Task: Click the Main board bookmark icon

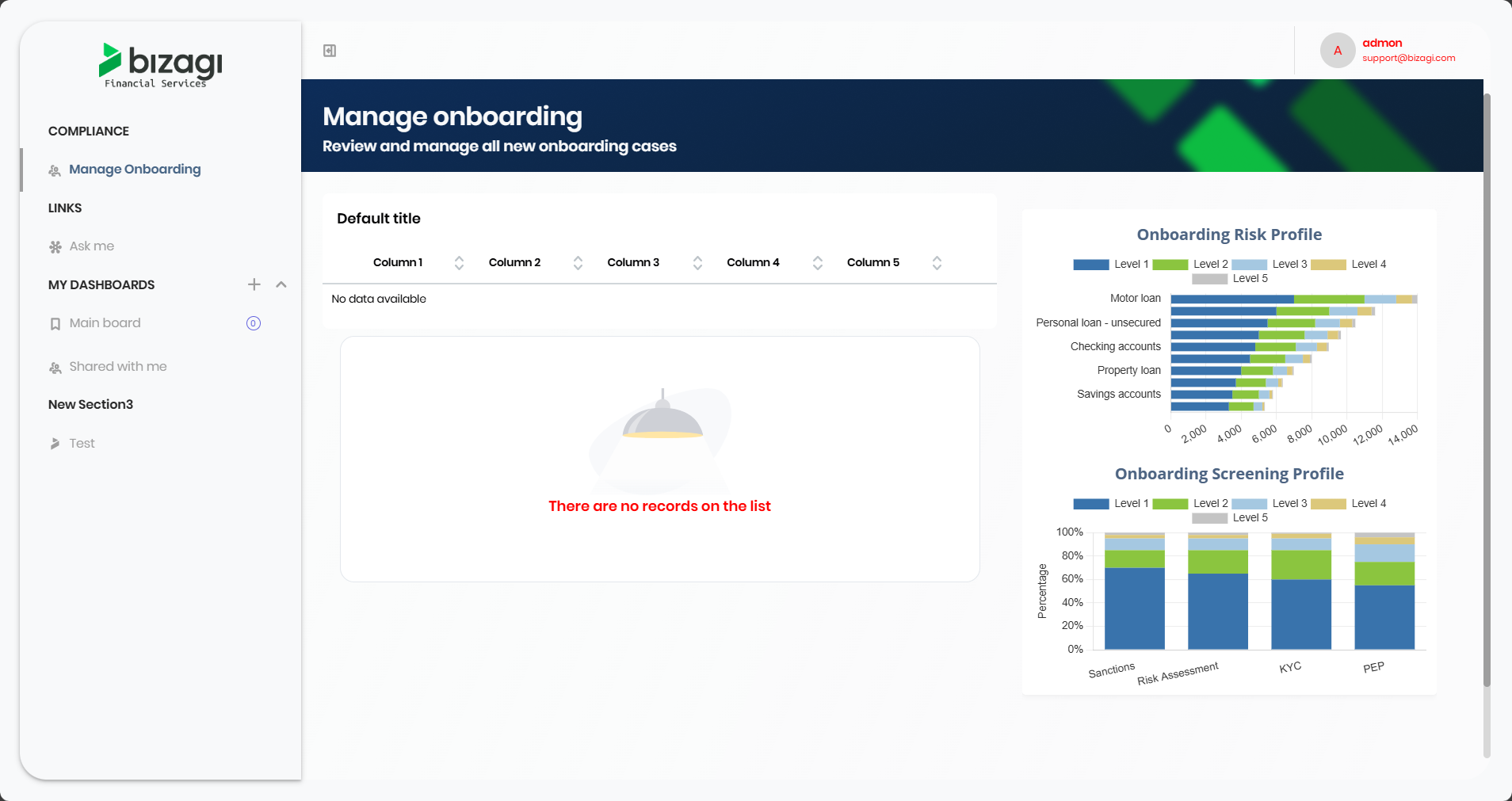Action: [55, 324]
